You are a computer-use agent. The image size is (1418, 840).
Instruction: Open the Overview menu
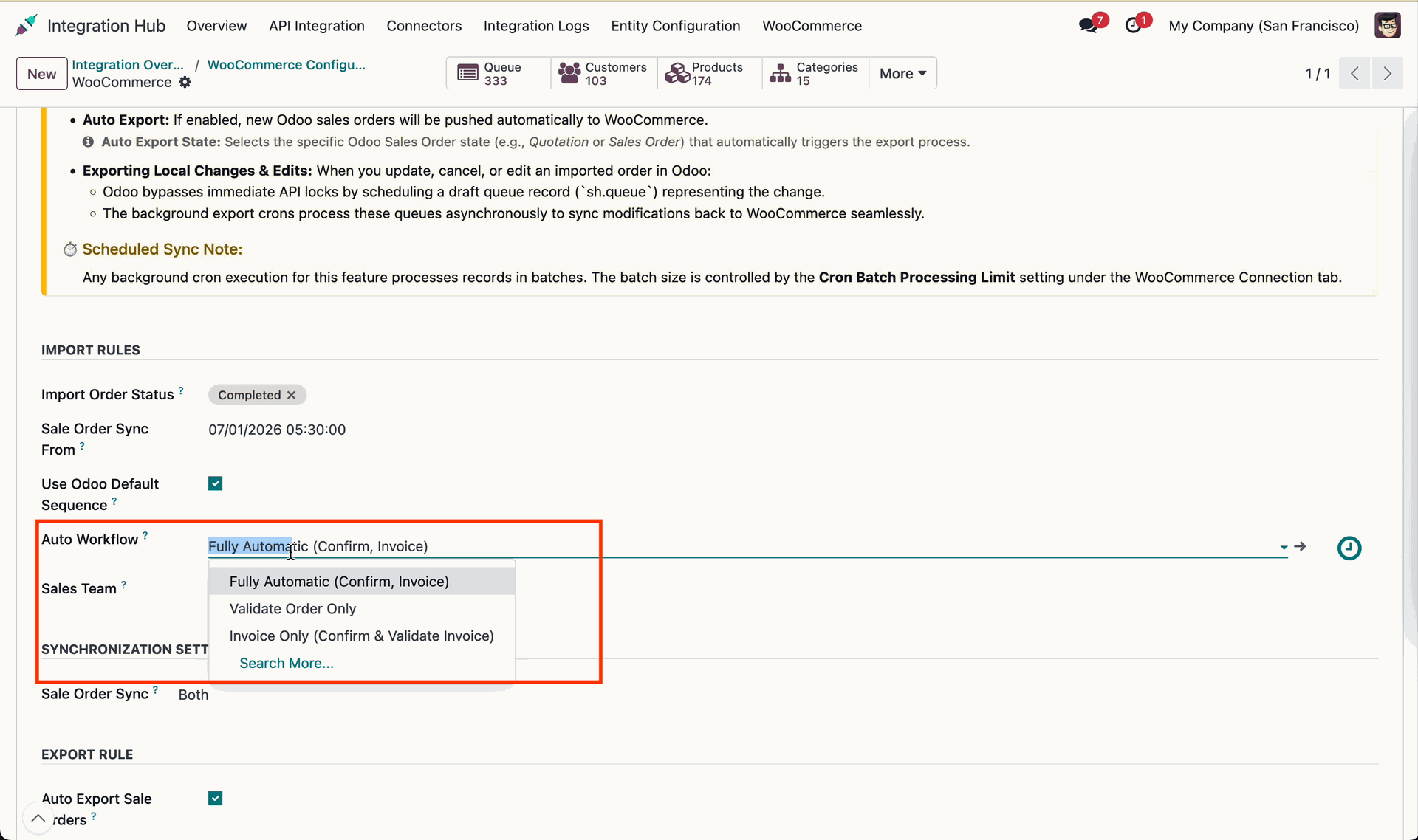(x=216, y=26)
